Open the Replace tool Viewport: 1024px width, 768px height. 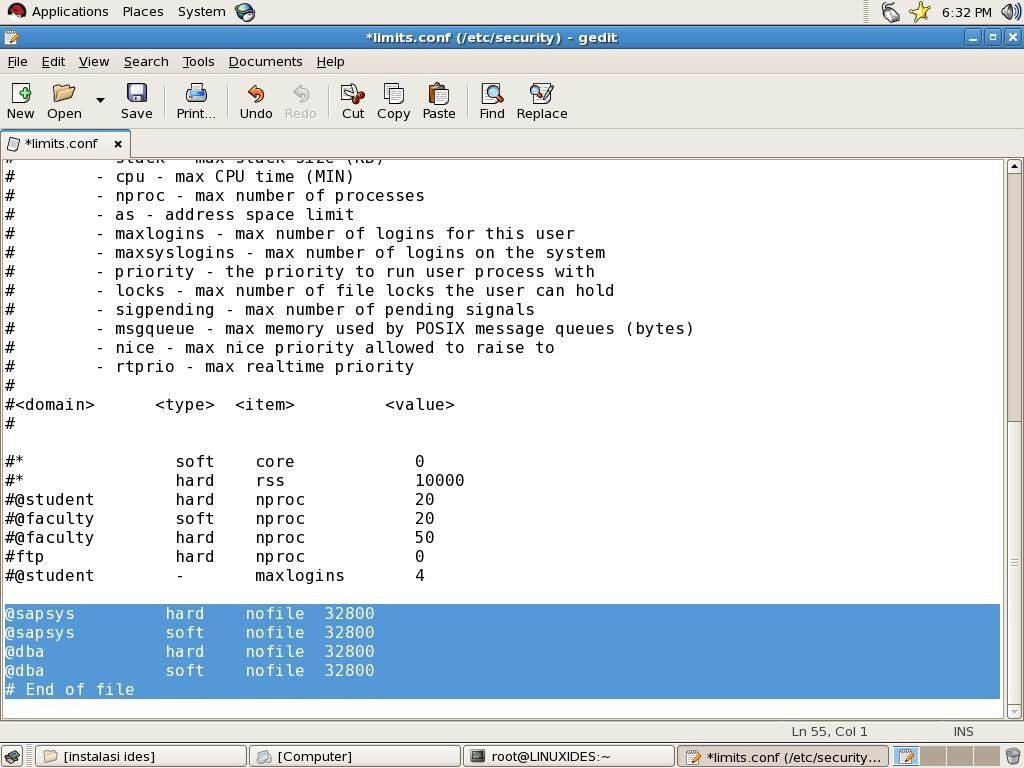click(541, 101)
